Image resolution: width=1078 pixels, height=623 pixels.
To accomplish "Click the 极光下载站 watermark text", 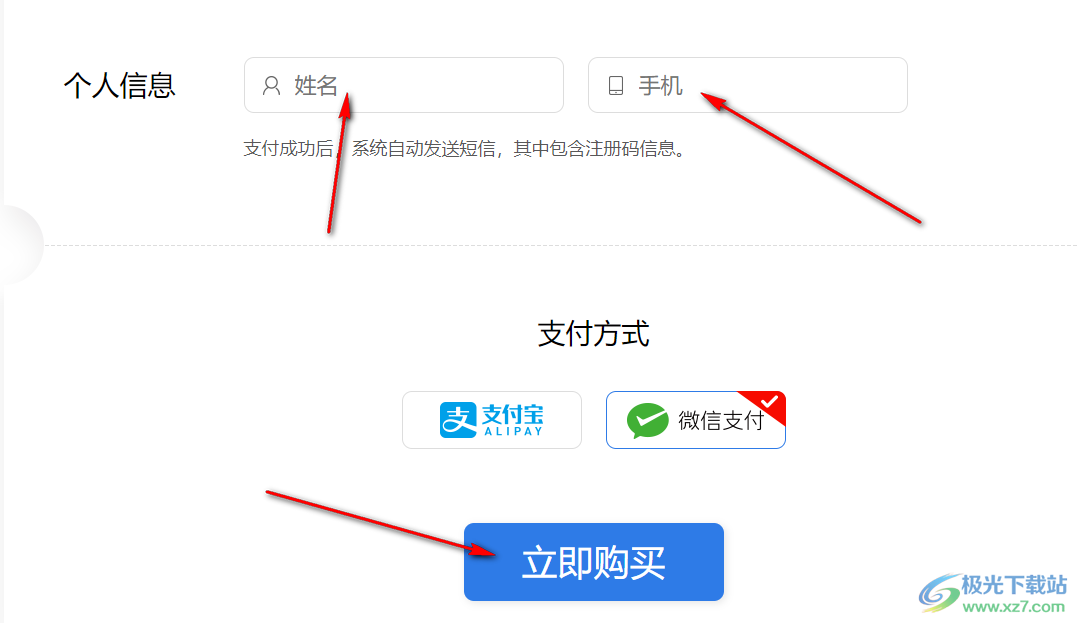I will (x=1014, y=585).
